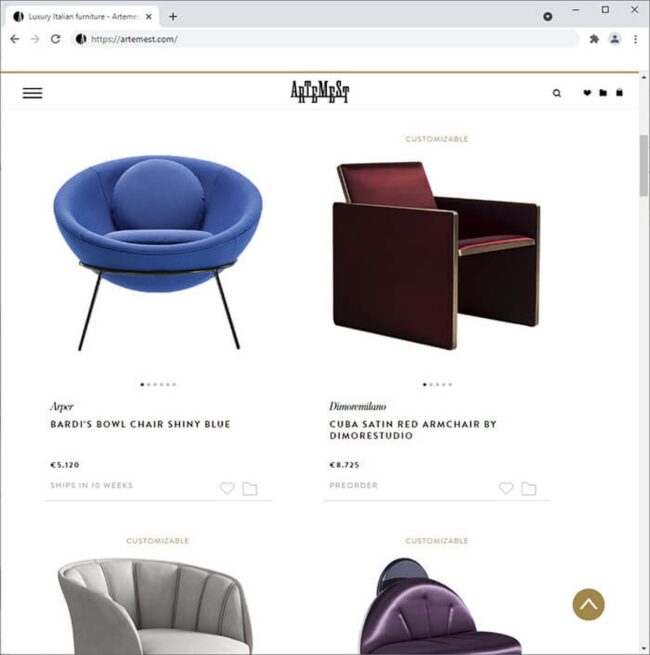The image size is (650, 655).
Task: Open the Chrome profile avatar menu
Action: pos(614,39)
